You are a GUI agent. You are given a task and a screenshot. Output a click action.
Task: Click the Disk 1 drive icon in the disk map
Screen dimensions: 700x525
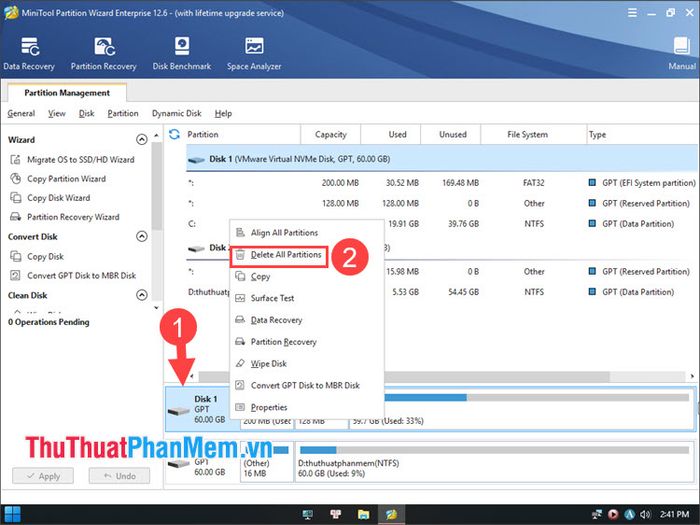179,410
